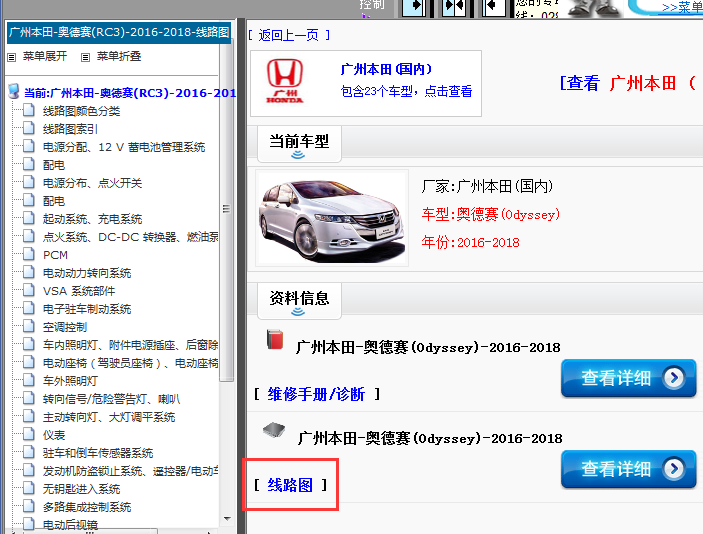The height and width of the screenshot is (534, 703).
Task: Open 空调控制 tree item
Action: click(x=65, y=327)
